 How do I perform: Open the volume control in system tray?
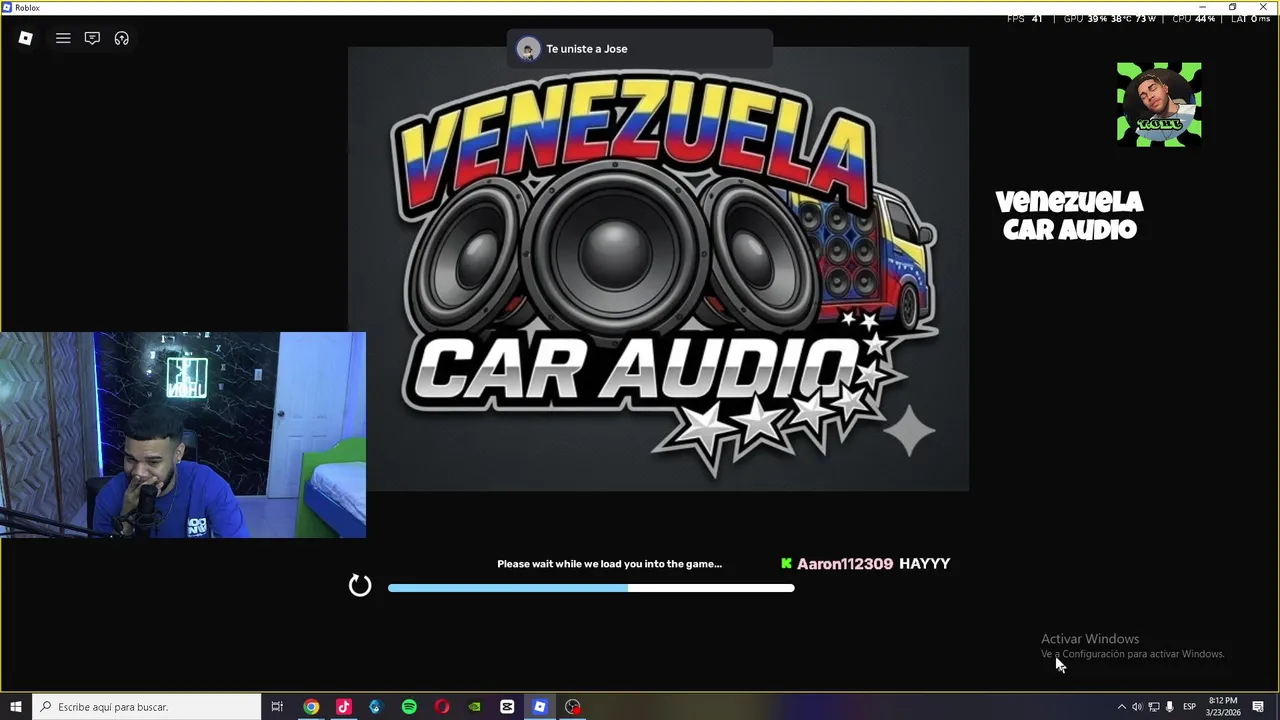1137,707
